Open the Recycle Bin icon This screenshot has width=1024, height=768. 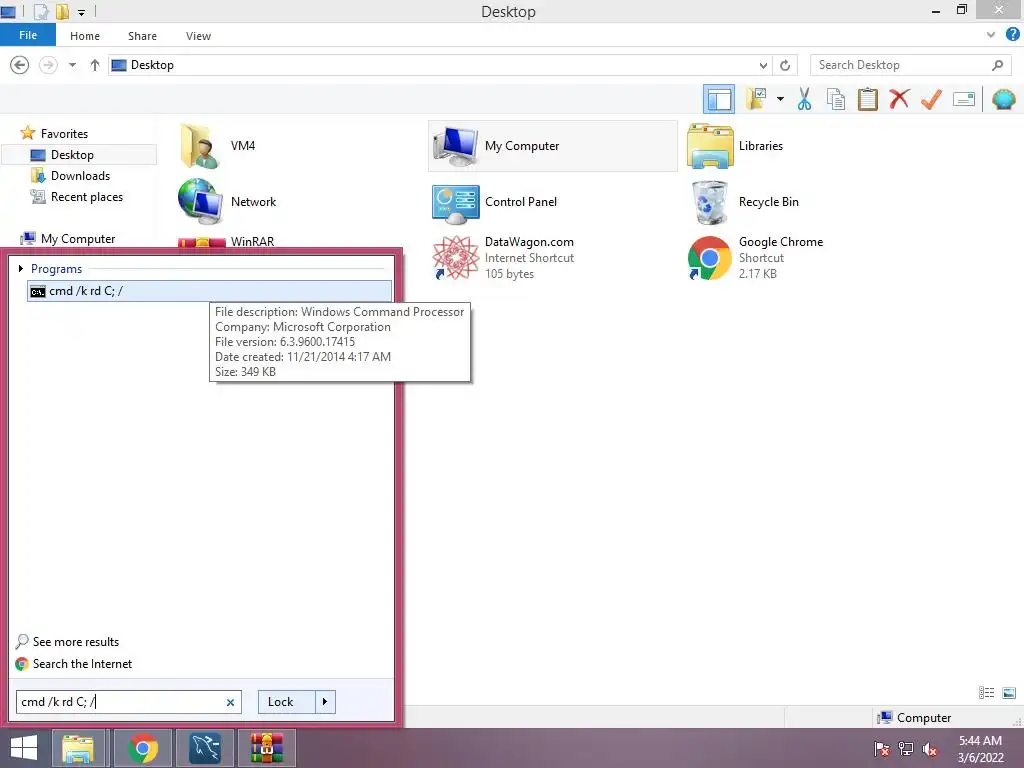[709, 202]
